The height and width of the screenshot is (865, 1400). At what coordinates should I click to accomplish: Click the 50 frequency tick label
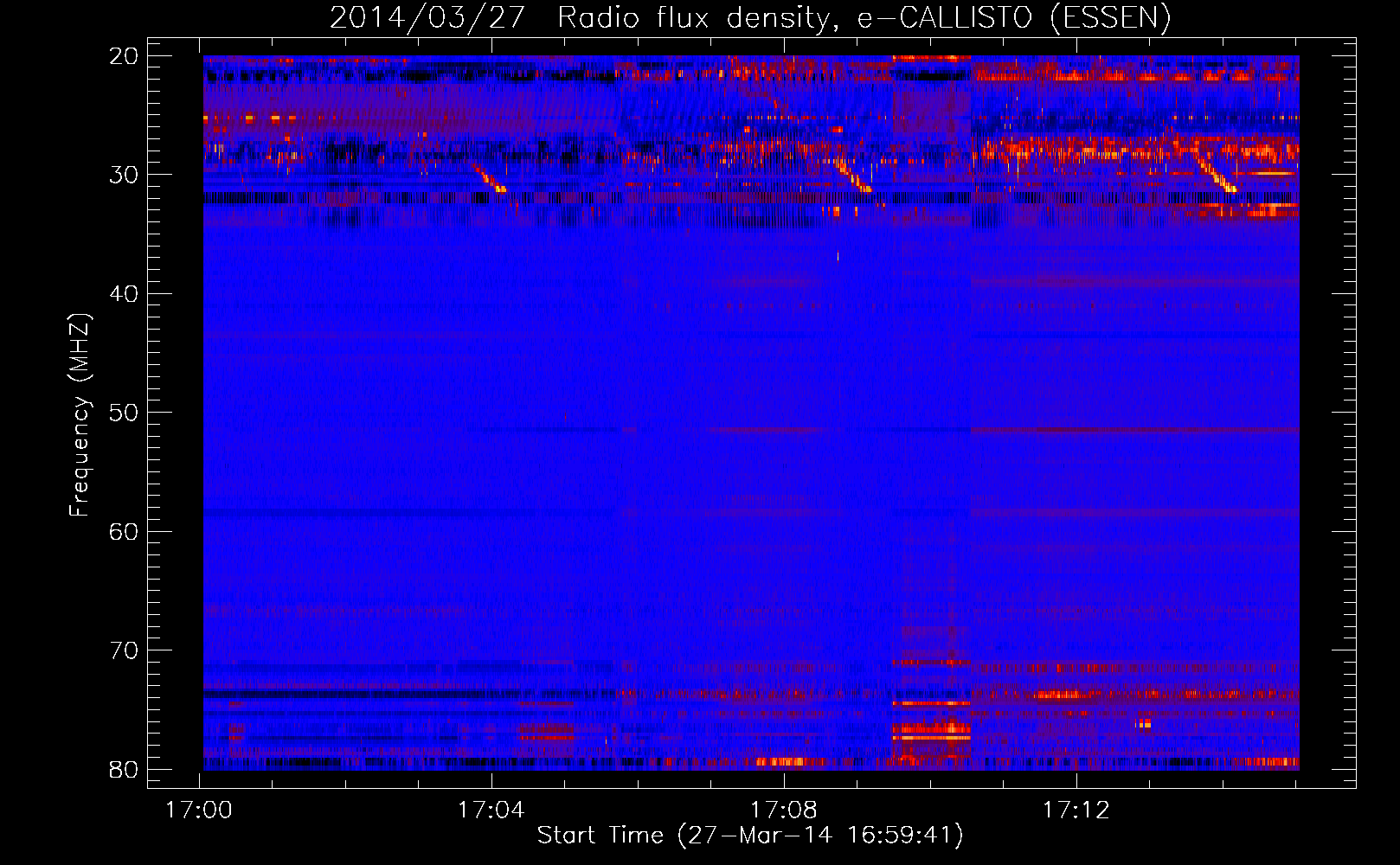tap(124, 413)
